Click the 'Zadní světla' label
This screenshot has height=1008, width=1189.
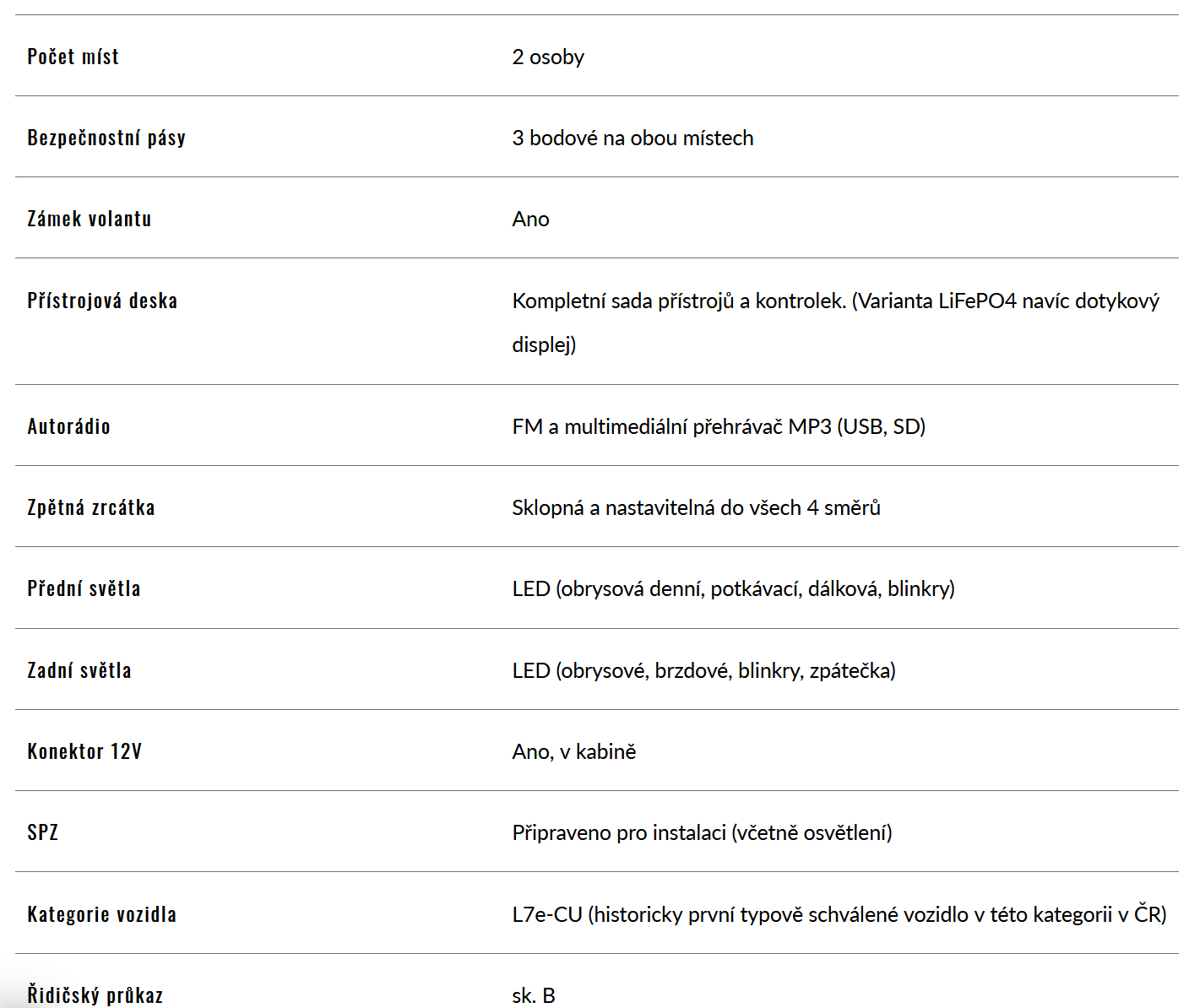tap(79, 670)
